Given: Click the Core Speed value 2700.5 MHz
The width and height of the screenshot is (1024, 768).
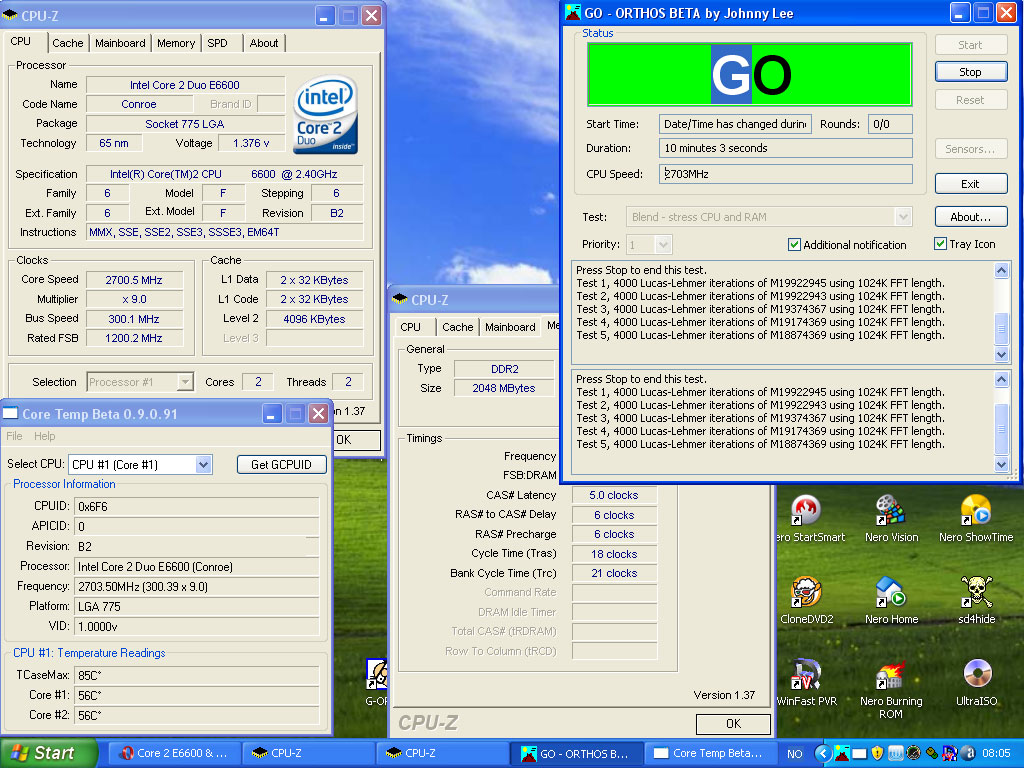Looking at the screenshot, I should [x=134, y=280].
